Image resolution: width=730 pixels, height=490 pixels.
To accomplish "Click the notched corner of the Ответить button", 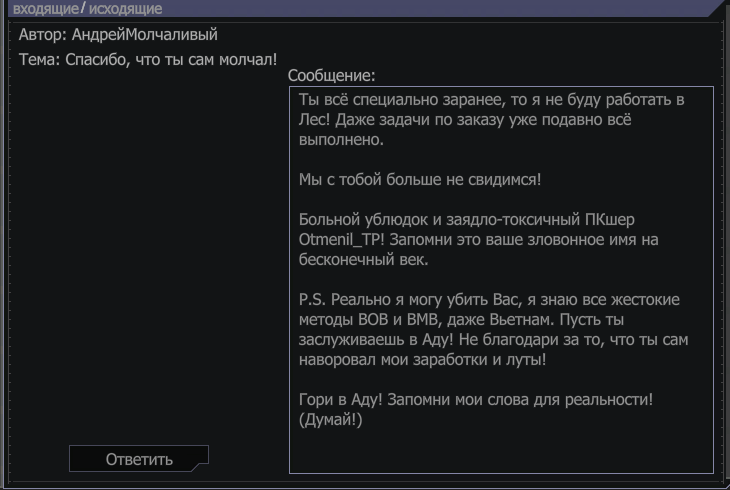I will (x=201, y=466).
